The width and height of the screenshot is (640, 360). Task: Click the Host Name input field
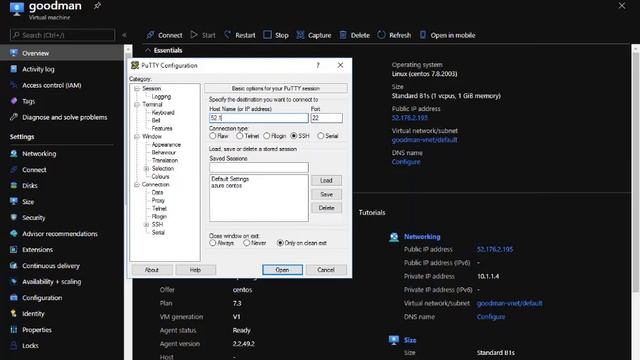259,118
